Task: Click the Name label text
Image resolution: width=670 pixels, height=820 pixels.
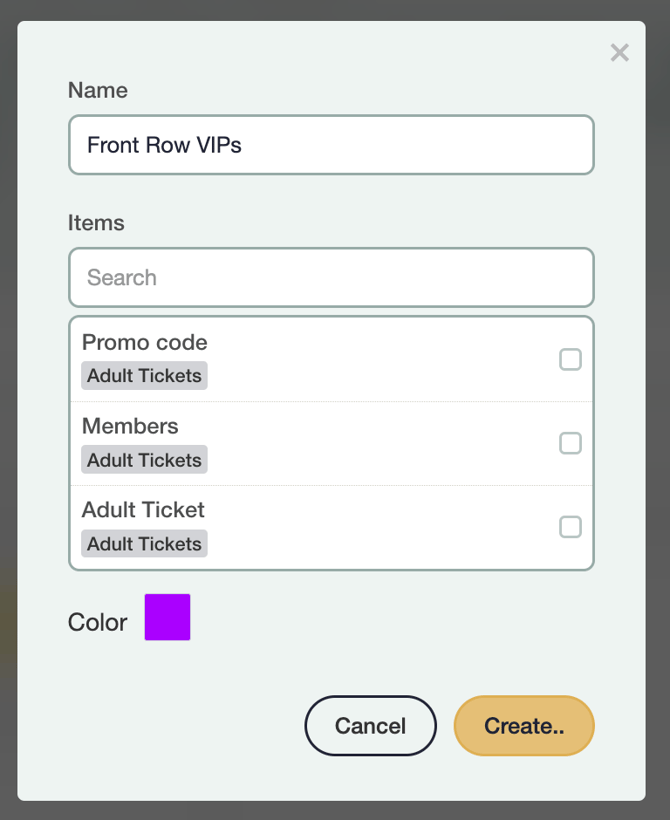Action: pos(98,90)
